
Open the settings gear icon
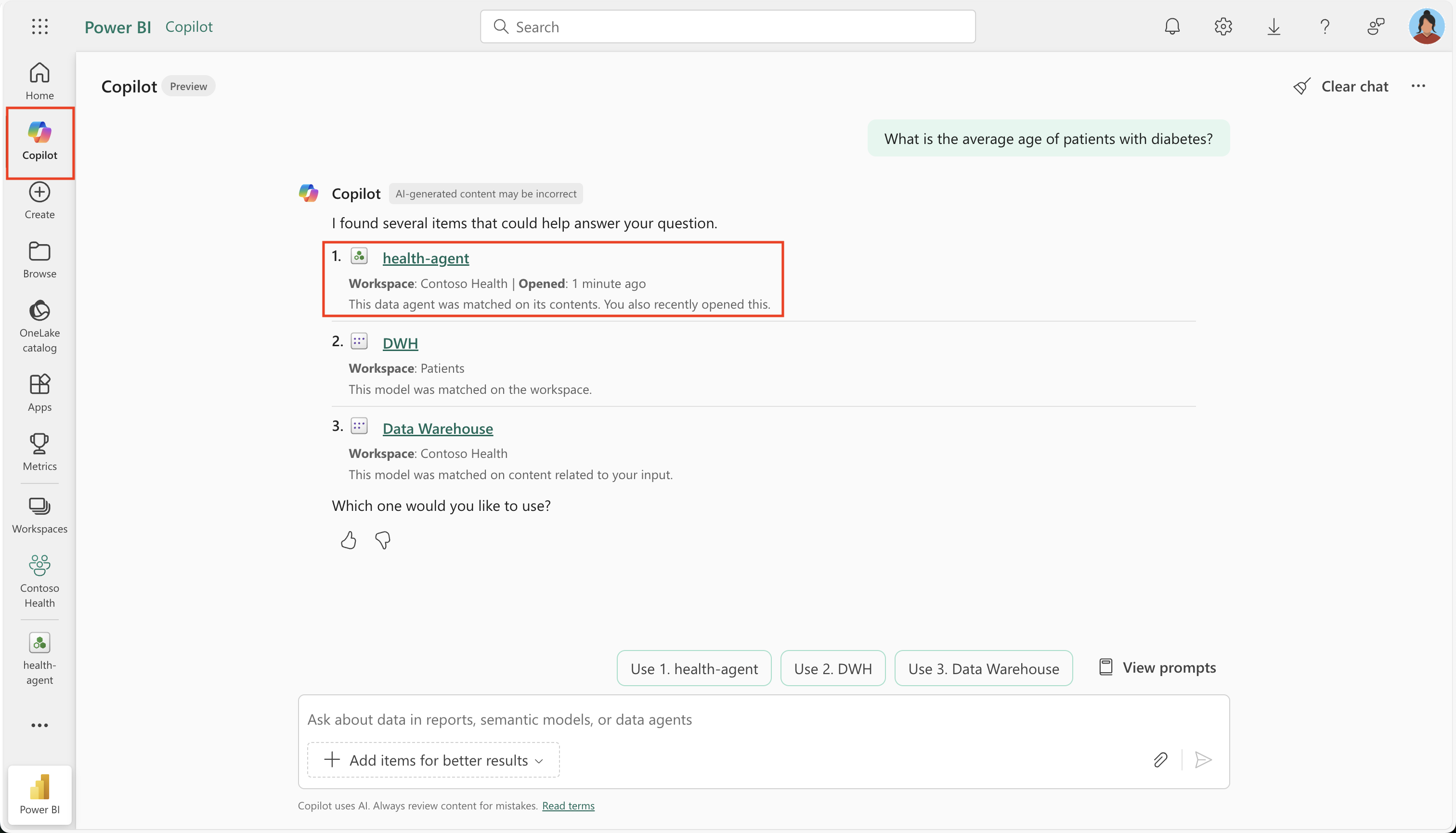pos(1222,26)
